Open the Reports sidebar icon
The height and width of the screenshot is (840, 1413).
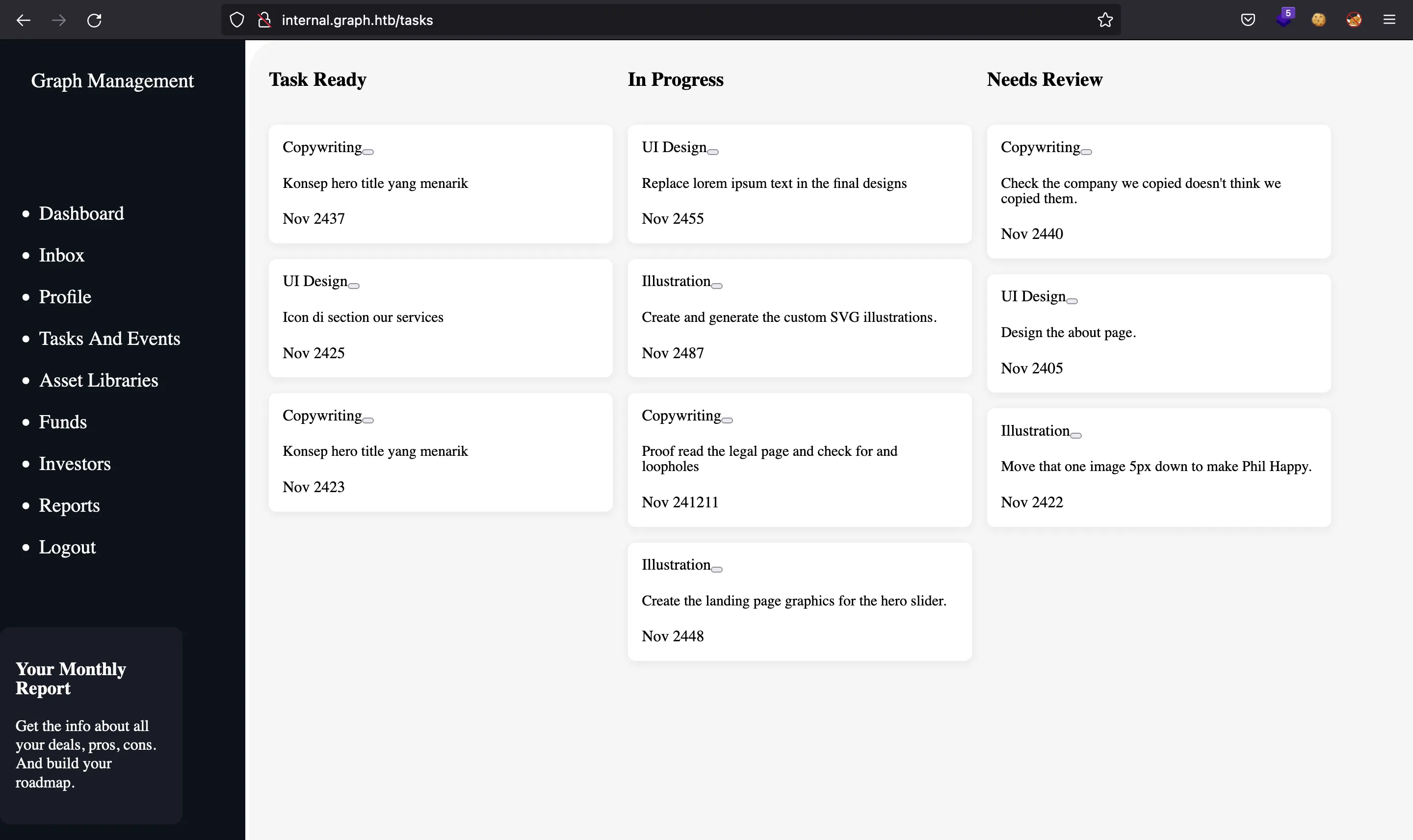pyautogui.click(x=68, y=505)
